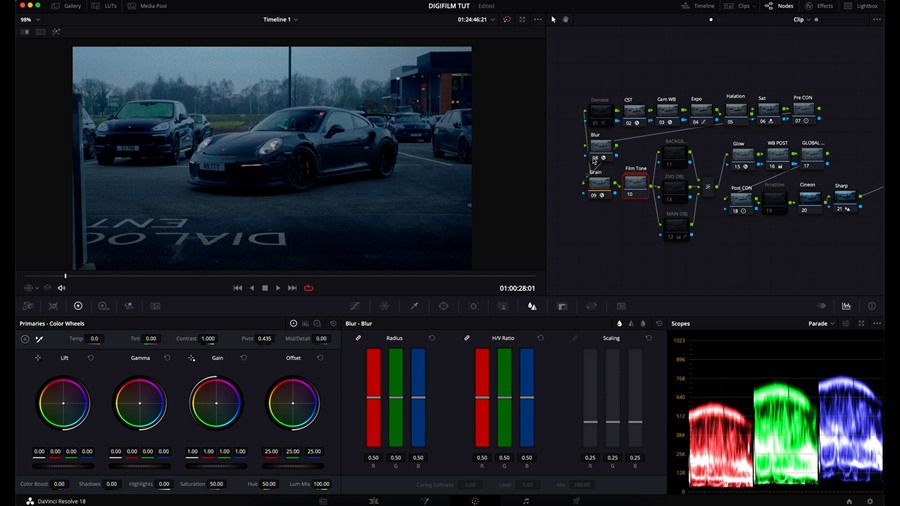Switch Blur palette to Mist mode icon

(643, 324)
